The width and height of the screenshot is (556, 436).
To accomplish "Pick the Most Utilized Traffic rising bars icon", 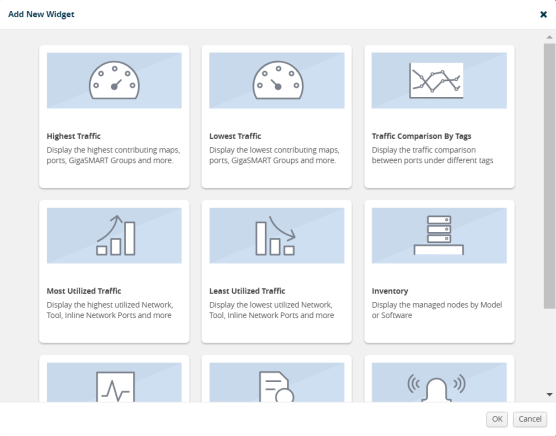I will pos(116,235).
